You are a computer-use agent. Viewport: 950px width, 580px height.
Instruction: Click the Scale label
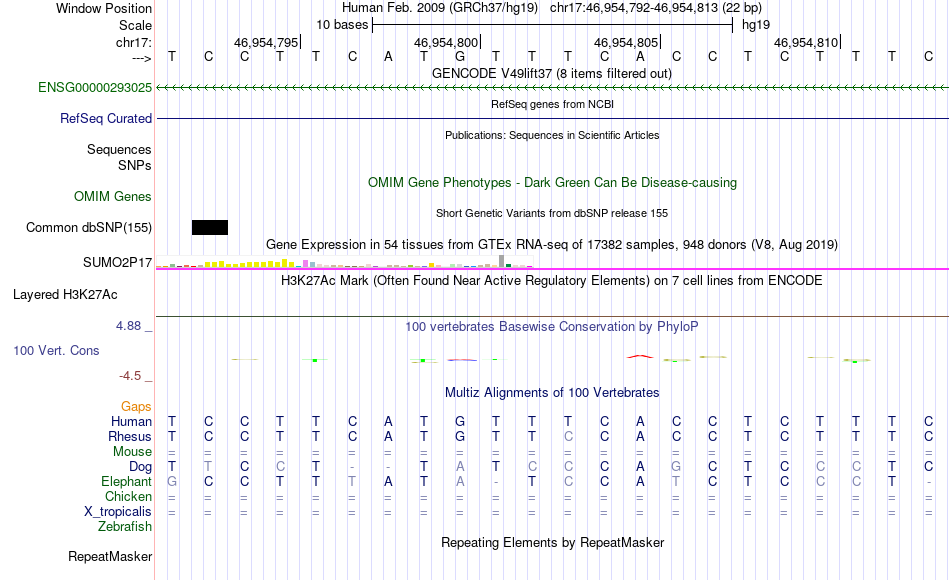pos(136,25)
